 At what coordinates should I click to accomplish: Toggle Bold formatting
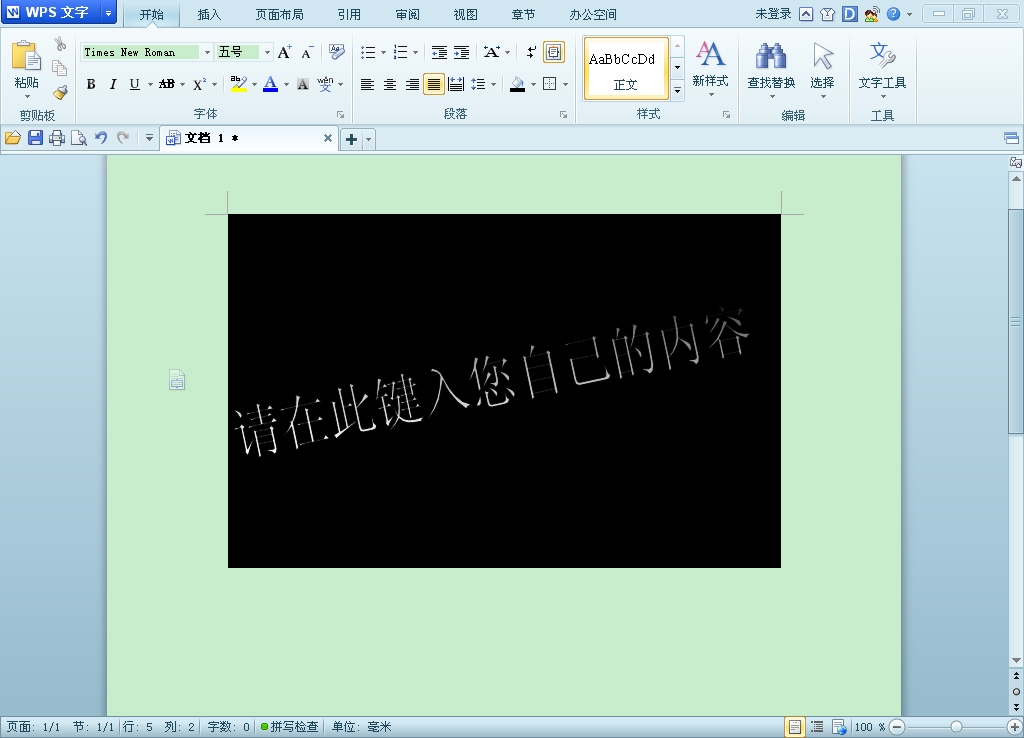pos(91,84)
